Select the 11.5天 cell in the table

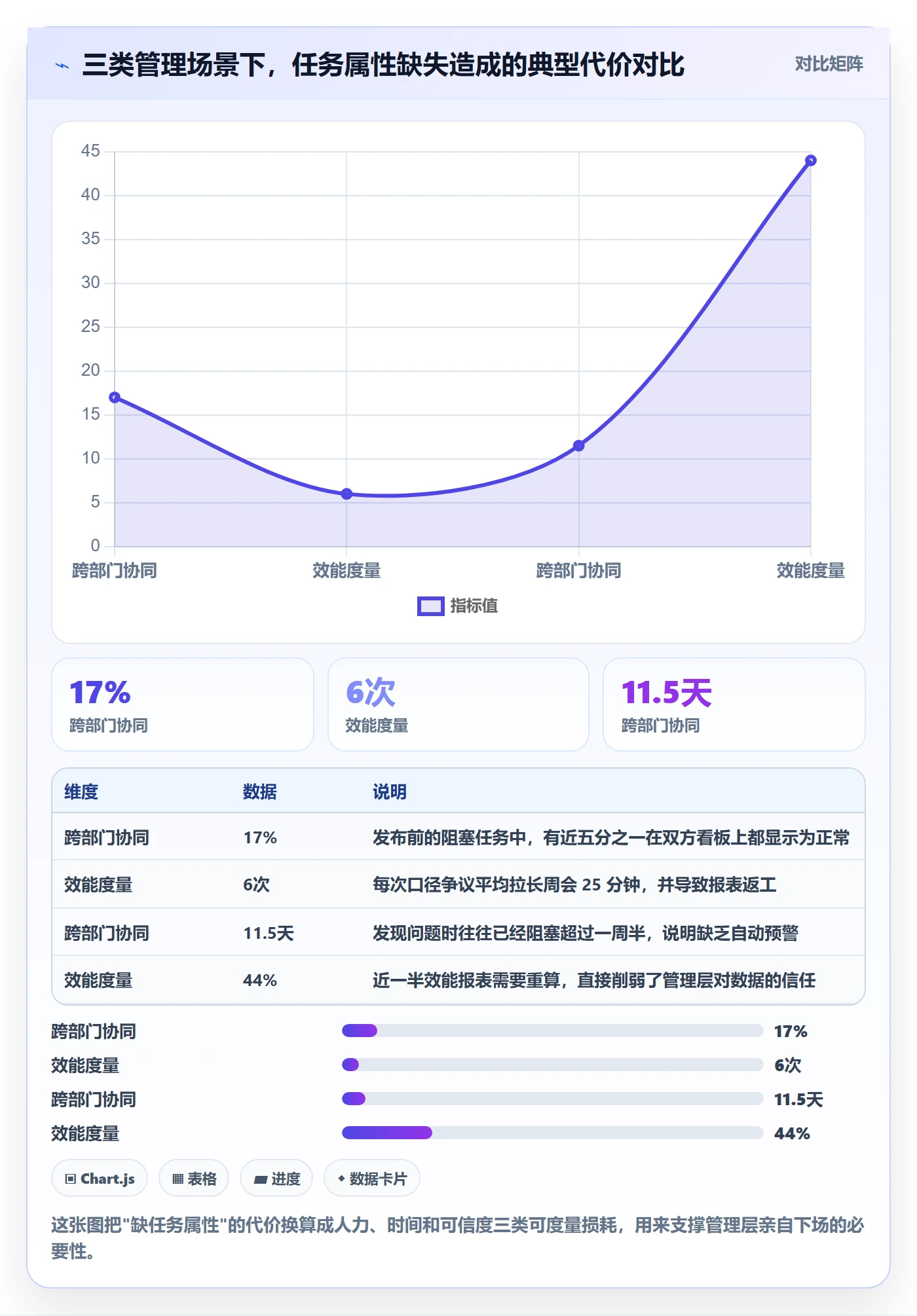(269, 933)
